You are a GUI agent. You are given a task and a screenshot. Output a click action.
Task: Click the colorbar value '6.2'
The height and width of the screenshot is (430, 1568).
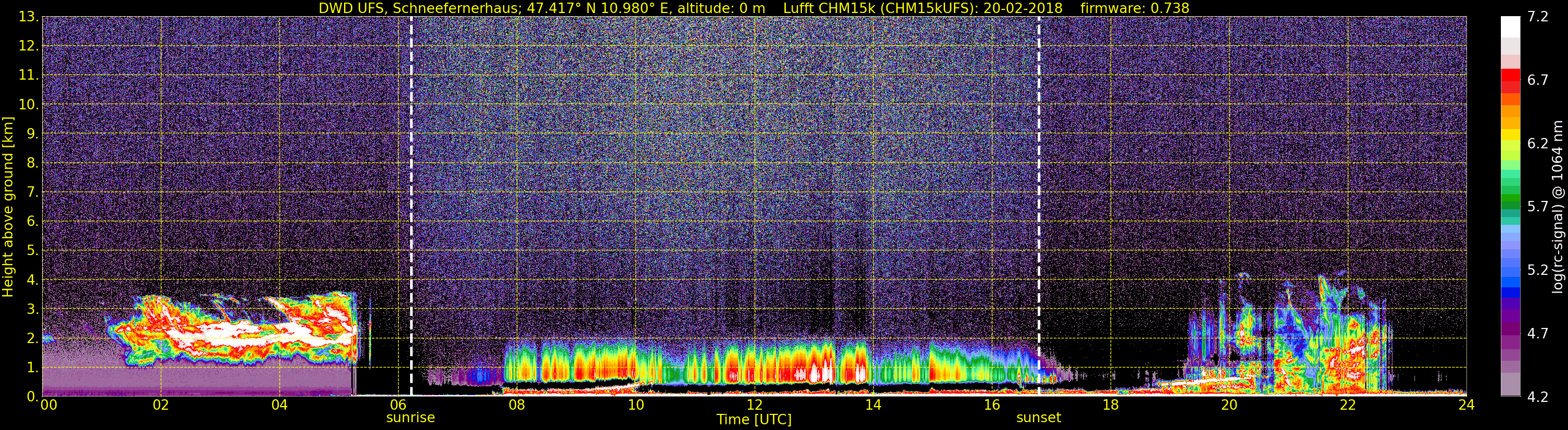tap(1538, 144)
